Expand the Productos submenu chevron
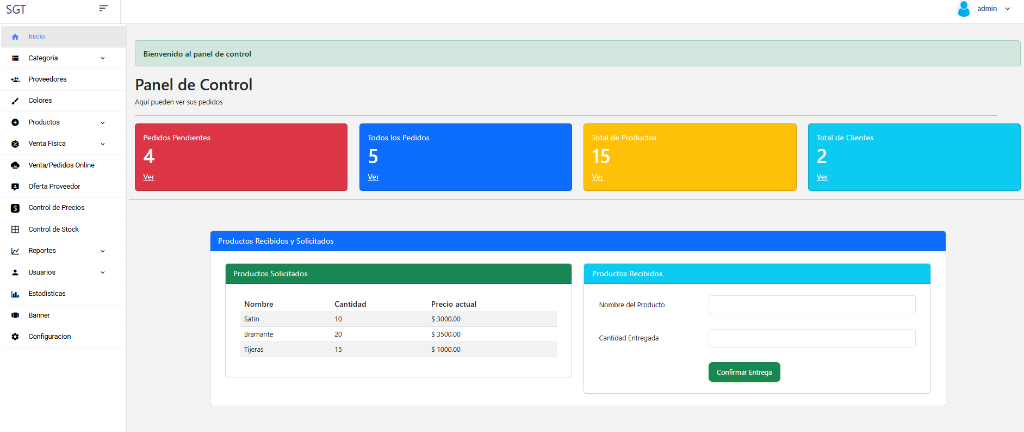Image resolution: width=1024 pixels, height=432 pixels. coord(102,122)
